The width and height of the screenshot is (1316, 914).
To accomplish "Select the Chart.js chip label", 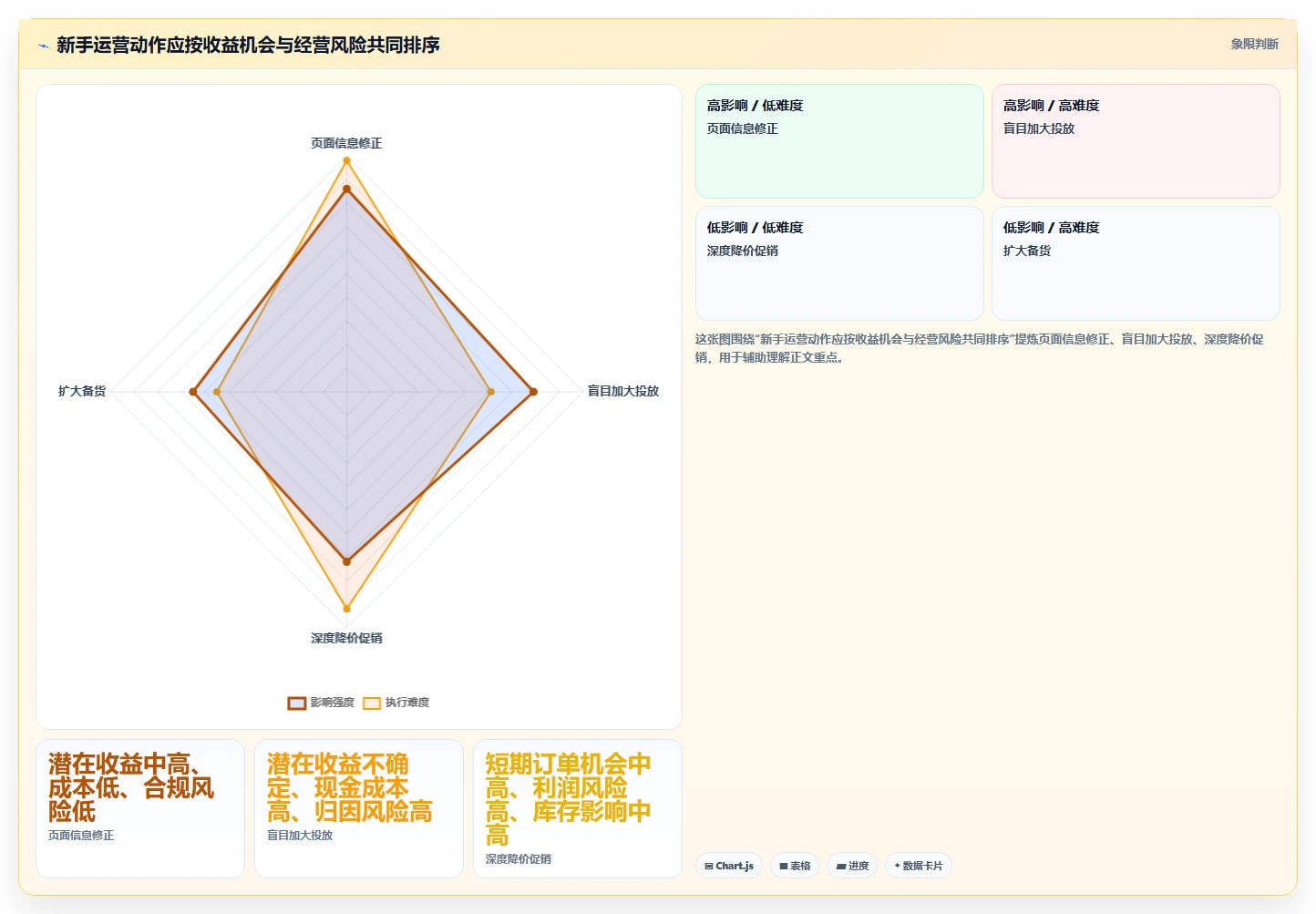I will coord(735,866).
